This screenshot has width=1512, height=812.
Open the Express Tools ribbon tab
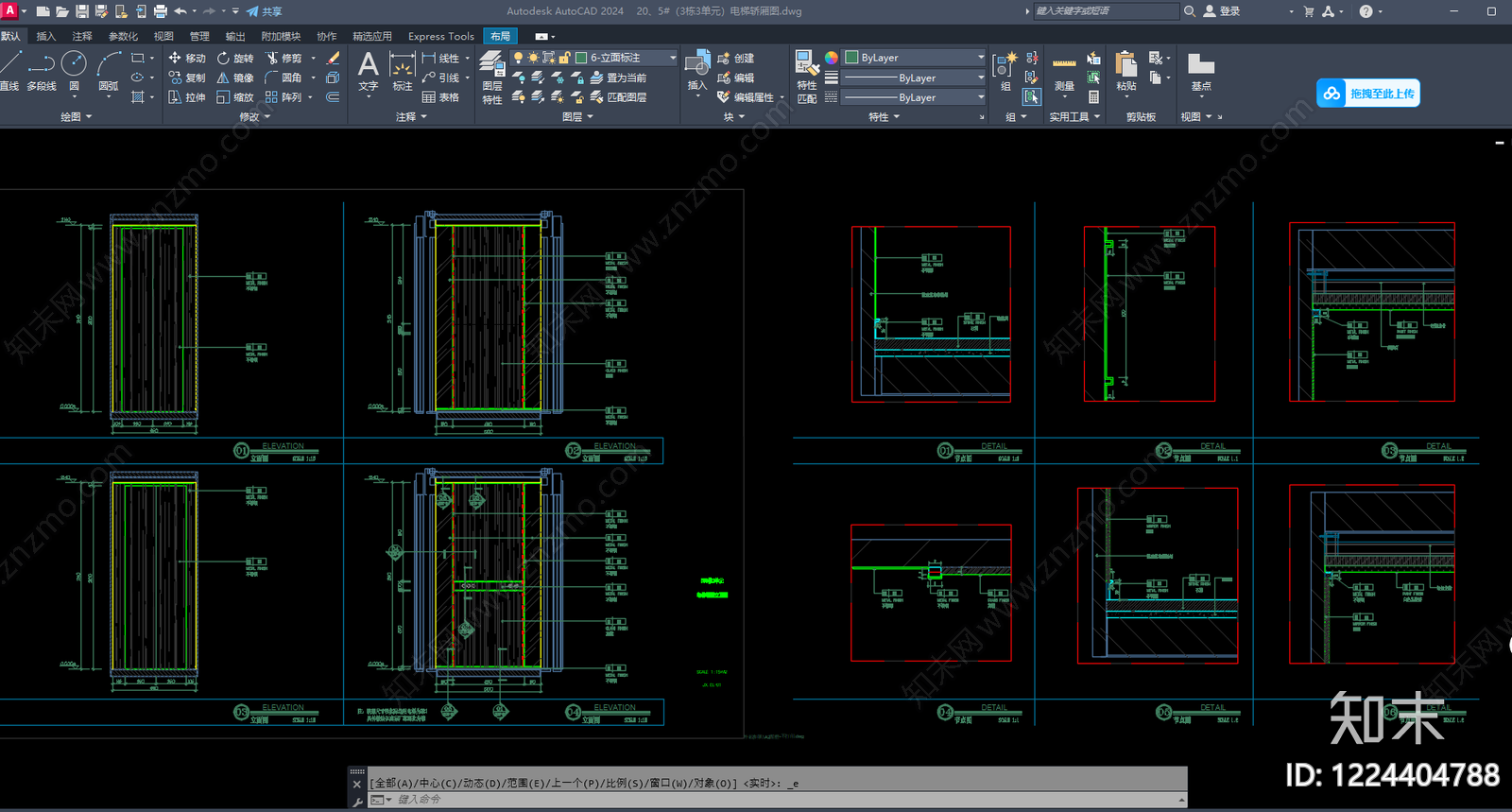[x=441, y=36]
